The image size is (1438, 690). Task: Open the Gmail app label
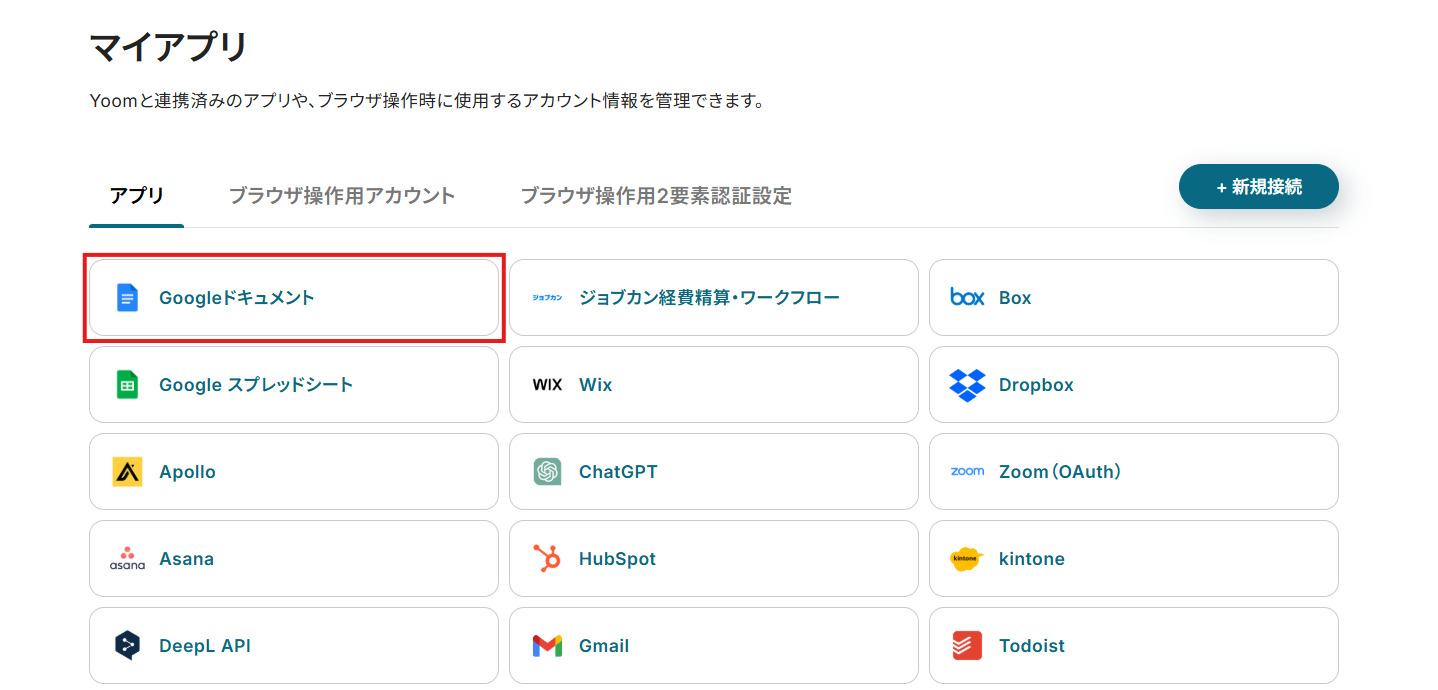pos(604,646)
